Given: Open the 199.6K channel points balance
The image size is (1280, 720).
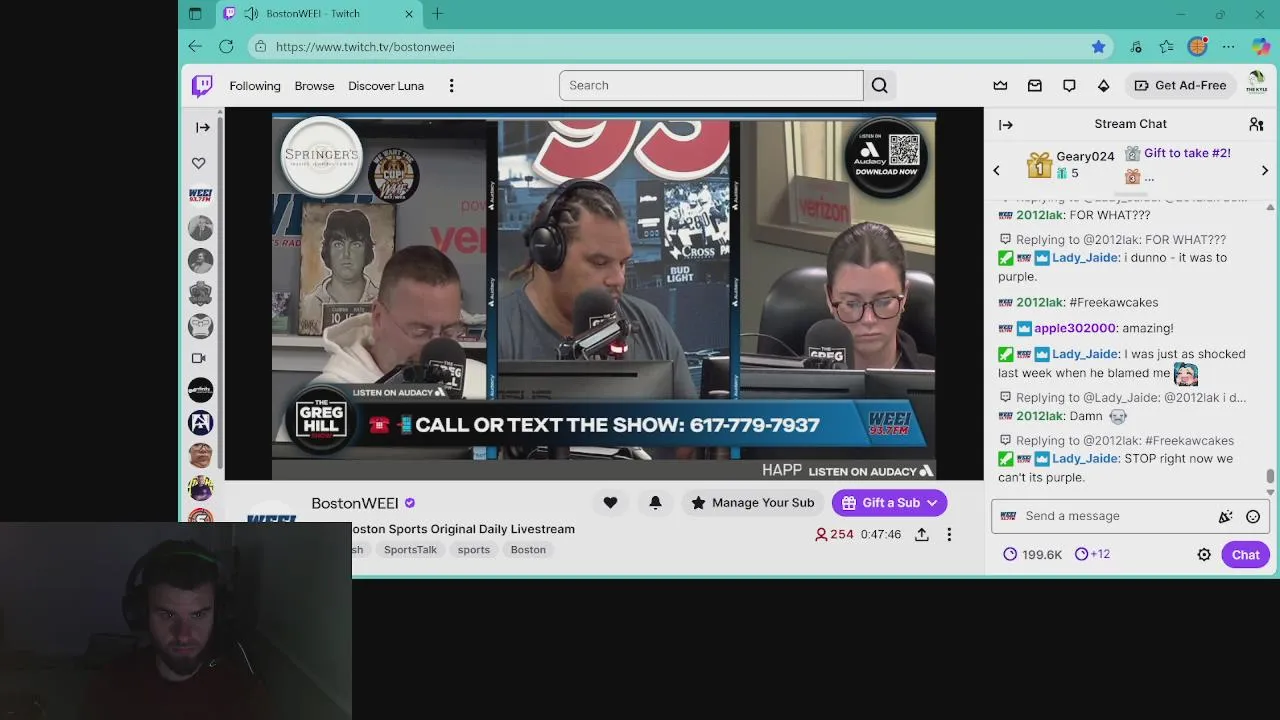Looking at the screenshot, I should (x=1033, y=554).
